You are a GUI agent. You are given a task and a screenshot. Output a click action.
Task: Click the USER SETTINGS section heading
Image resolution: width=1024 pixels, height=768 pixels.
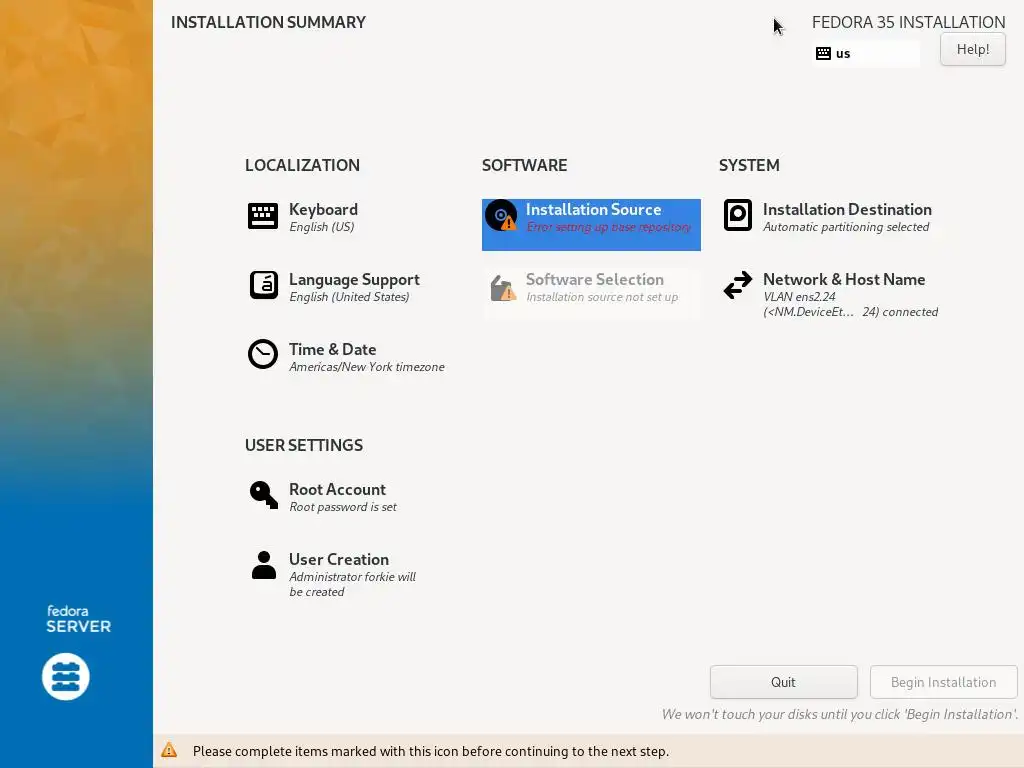(304, 445)
